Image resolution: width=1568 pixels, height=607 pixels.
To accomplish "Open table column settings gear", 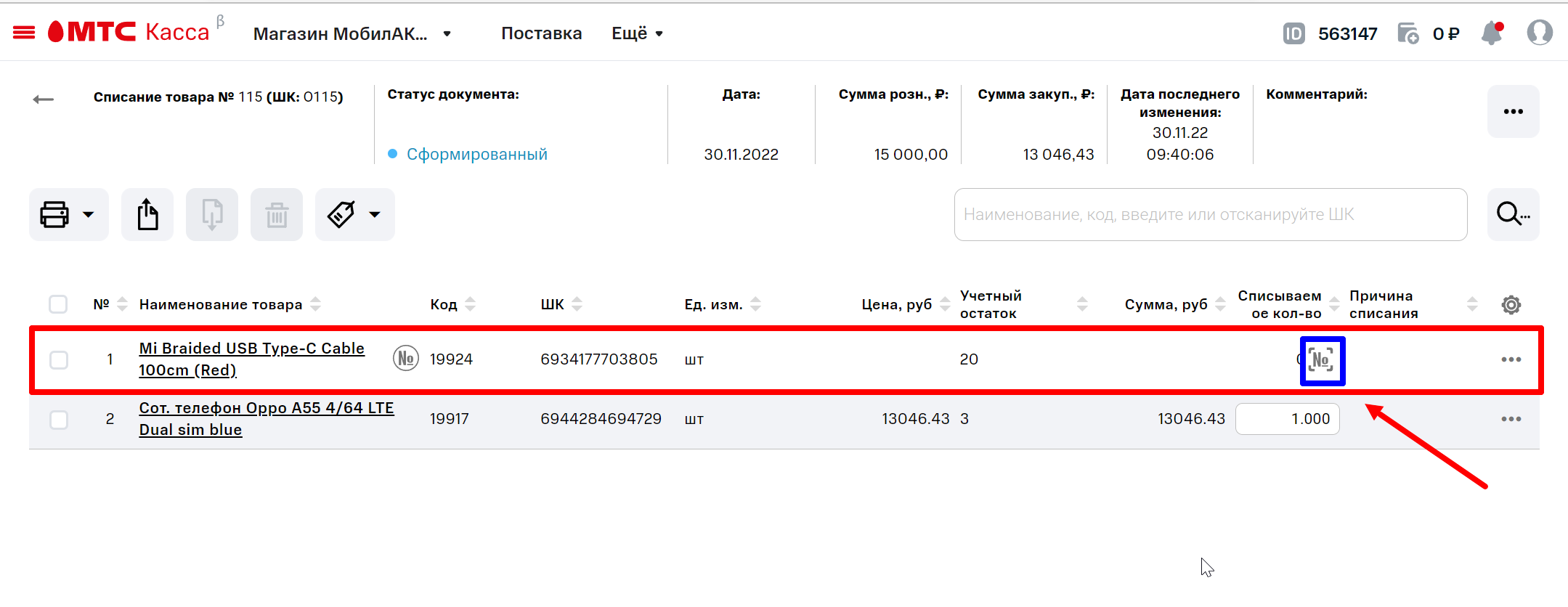I will (1511, 305).
